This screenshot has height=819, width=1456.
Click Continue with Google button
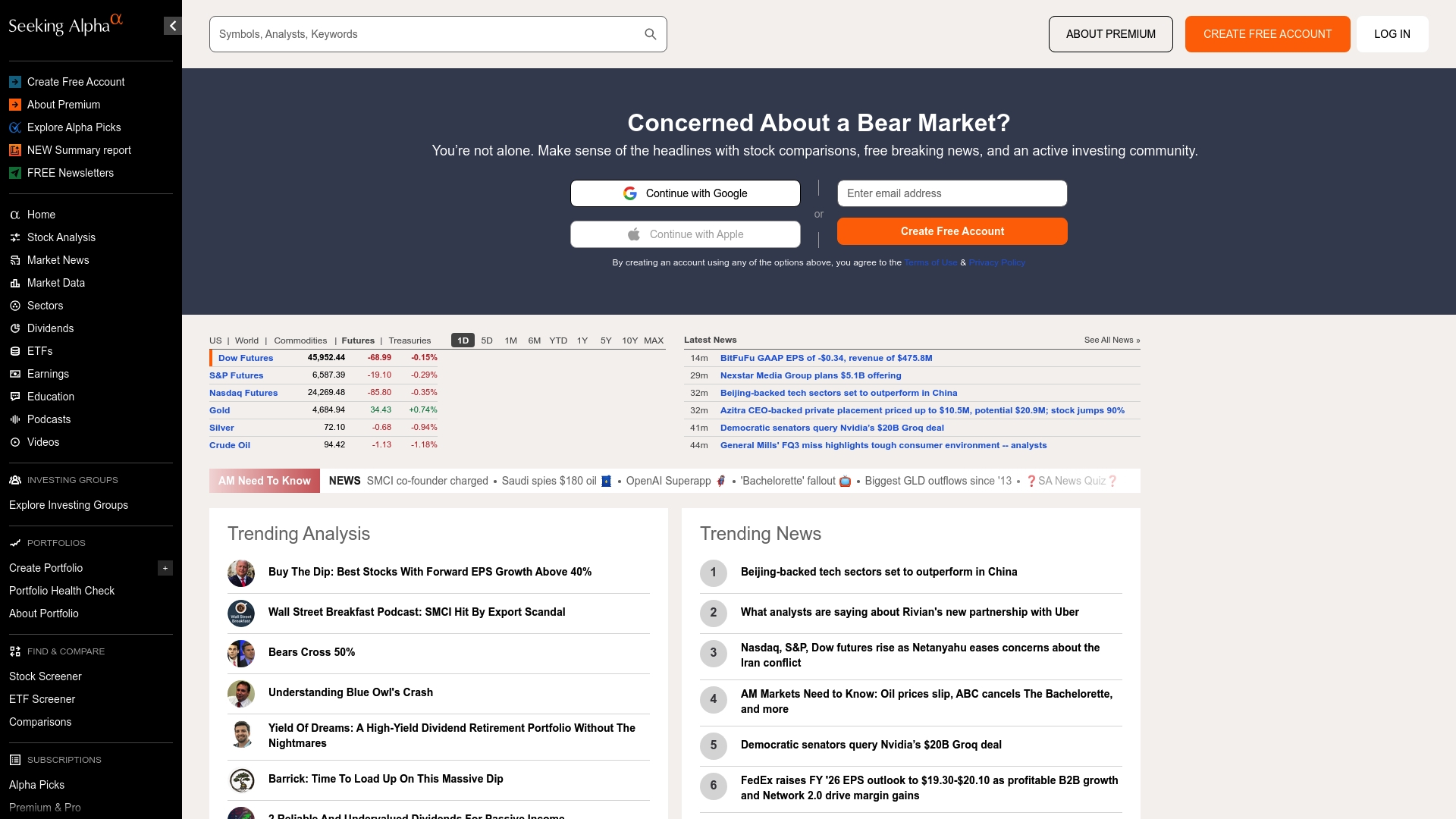click(x=685, y=193)
